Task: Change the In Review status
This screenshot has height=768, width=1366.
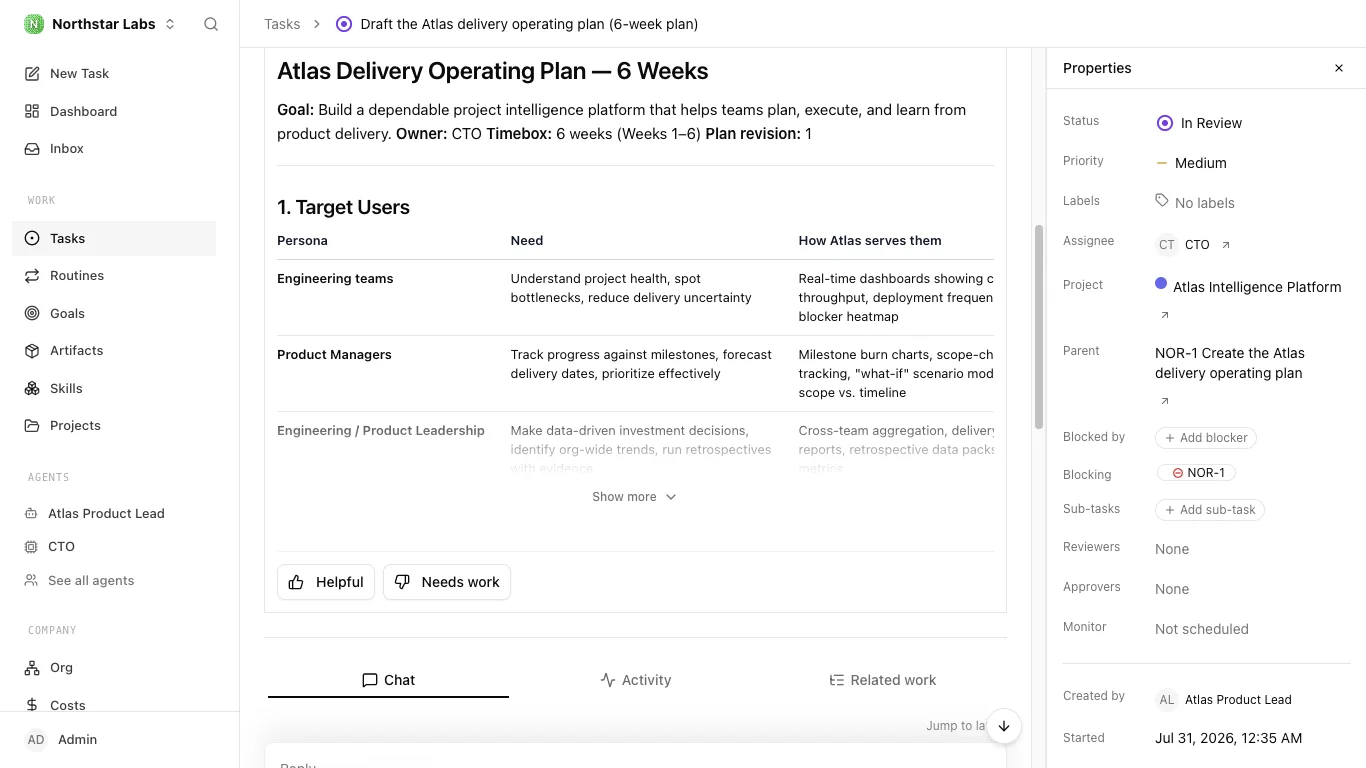Action: coord(1199,123)
